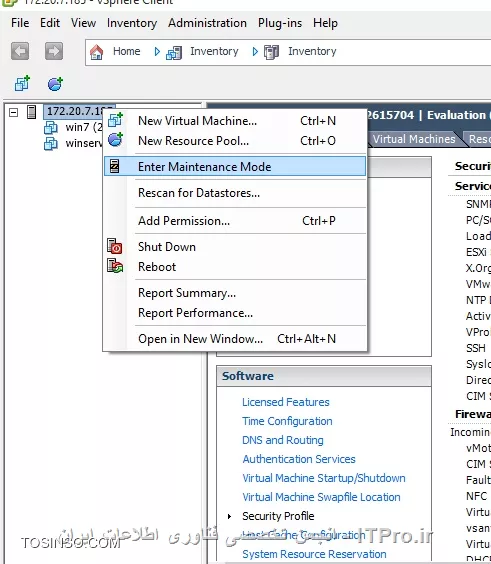
Task: Open Home breadcrumb dropdown arrow
Action: [x=157, y=52]
